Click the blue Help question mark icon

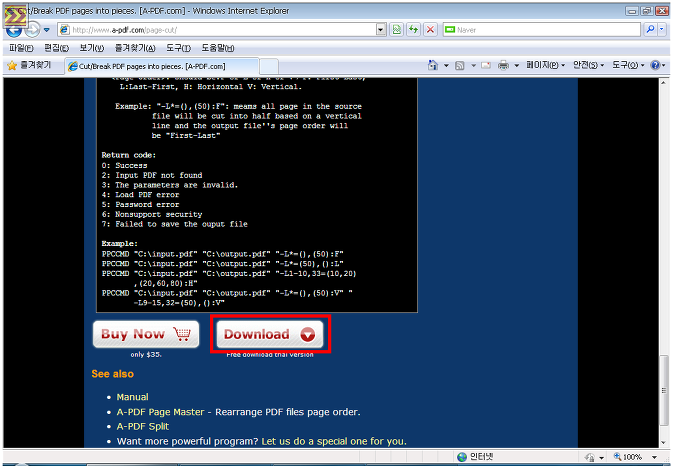coord(655,65)
